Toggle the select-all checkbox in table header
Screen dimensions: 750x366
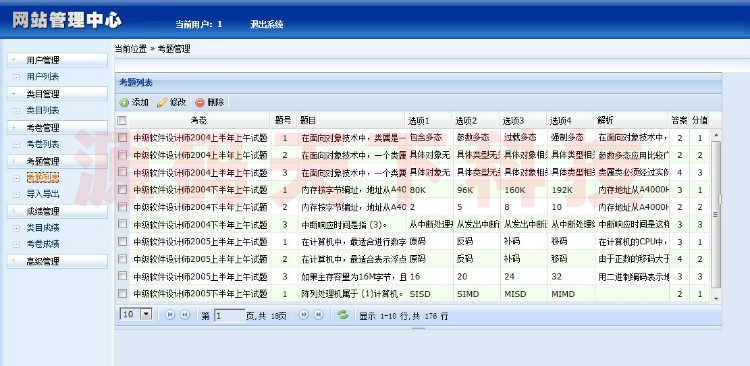coord(122,120)
